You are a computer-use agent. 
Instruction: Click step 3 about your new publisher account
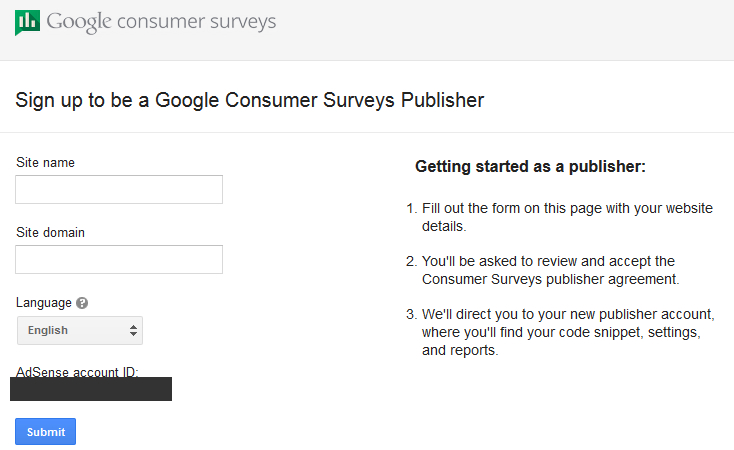[x=567, y=331]
